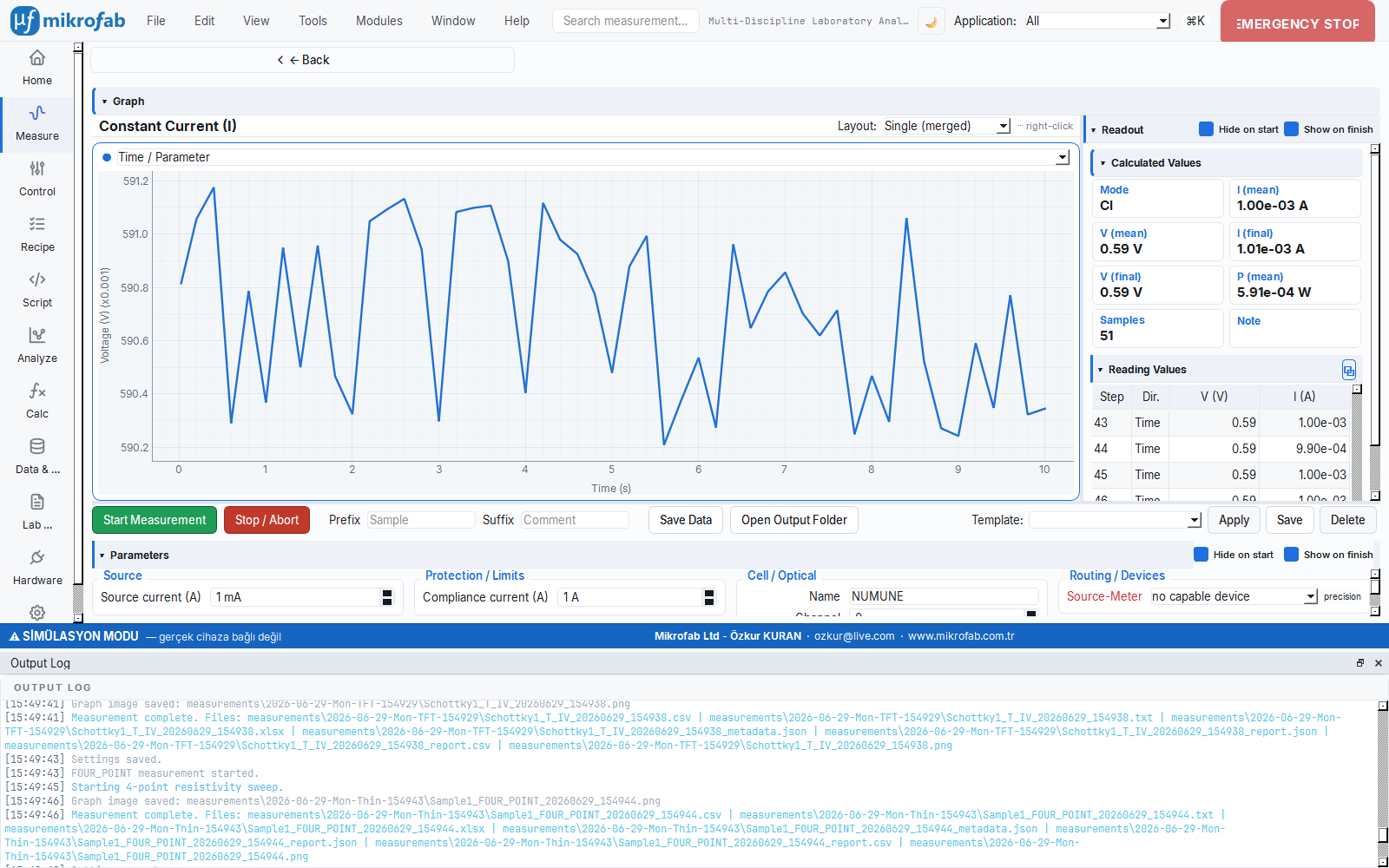Open the File menu
Image resolution: width=1389 pixels, height=868 pixels.
(x=156, y=21)
